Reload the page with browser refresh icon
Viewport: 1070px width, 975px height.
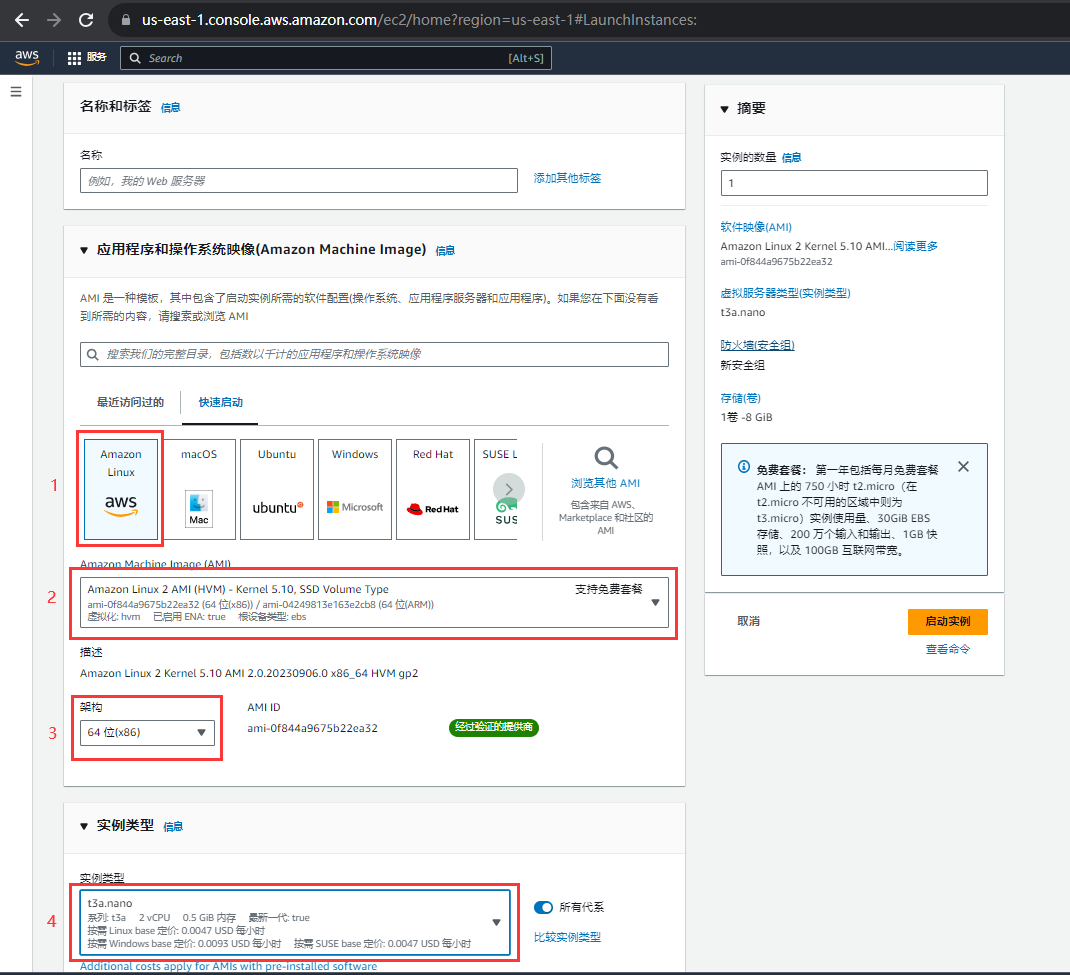point(86,20)
